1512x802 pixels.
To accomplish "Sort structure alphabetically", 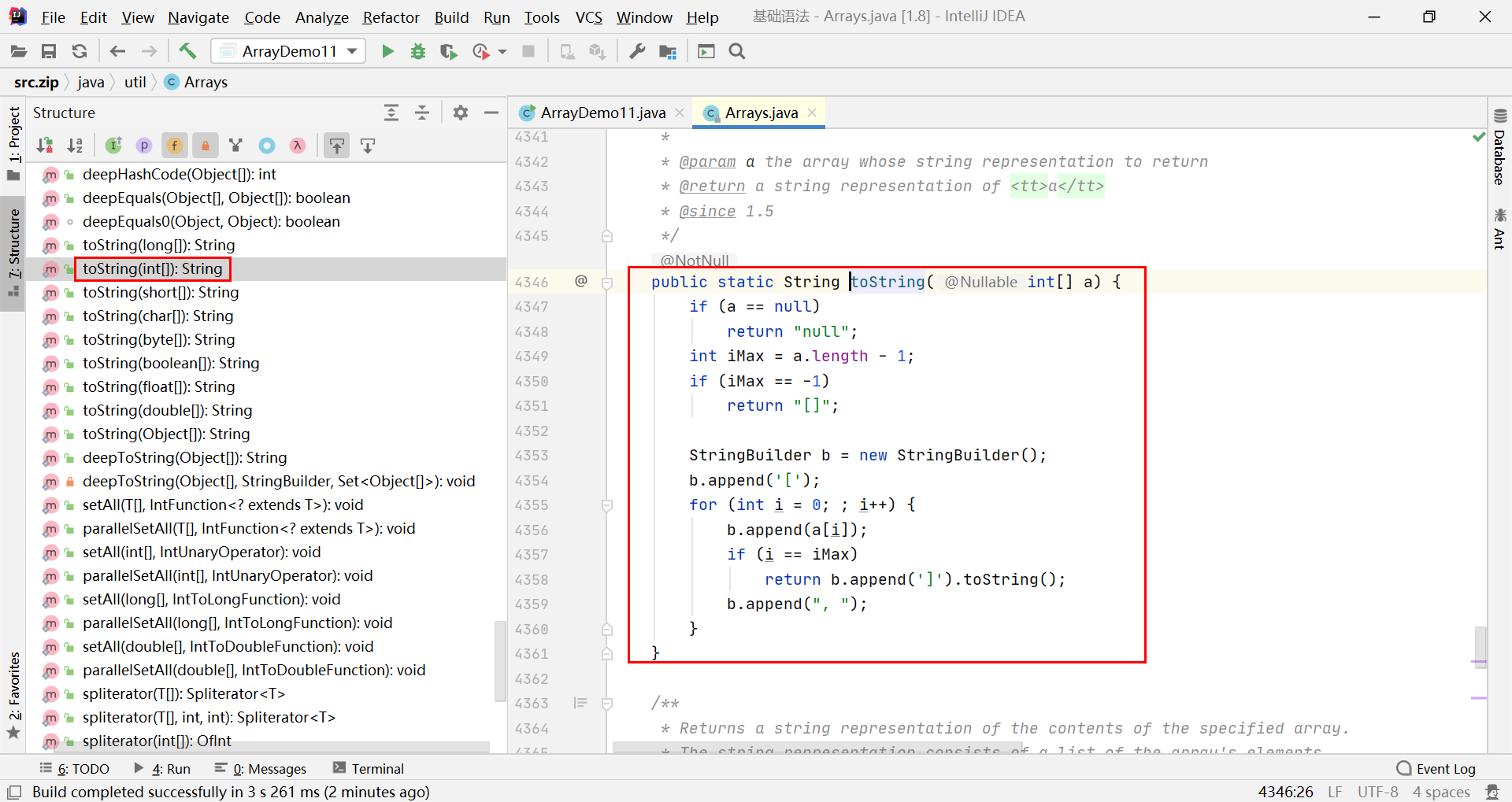I will pyautogui.click(x=75, y=146).
